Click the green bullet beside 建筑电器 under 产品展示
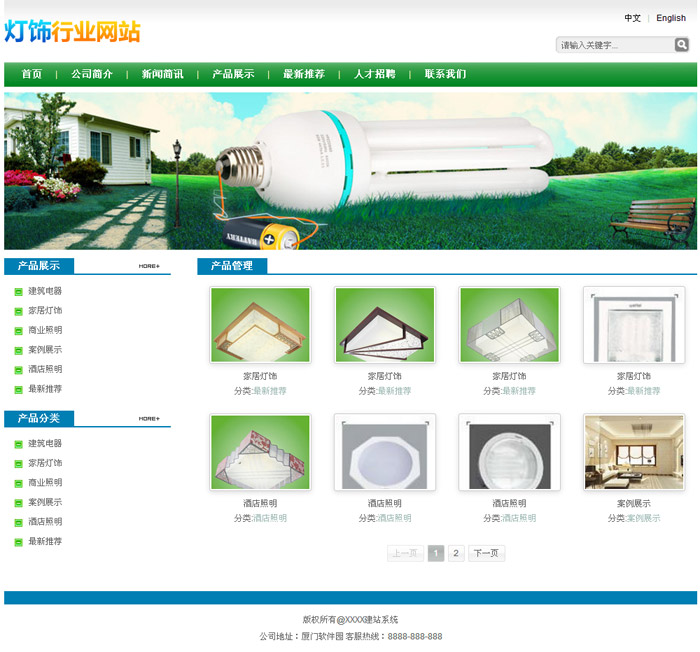 coord(18,292)
